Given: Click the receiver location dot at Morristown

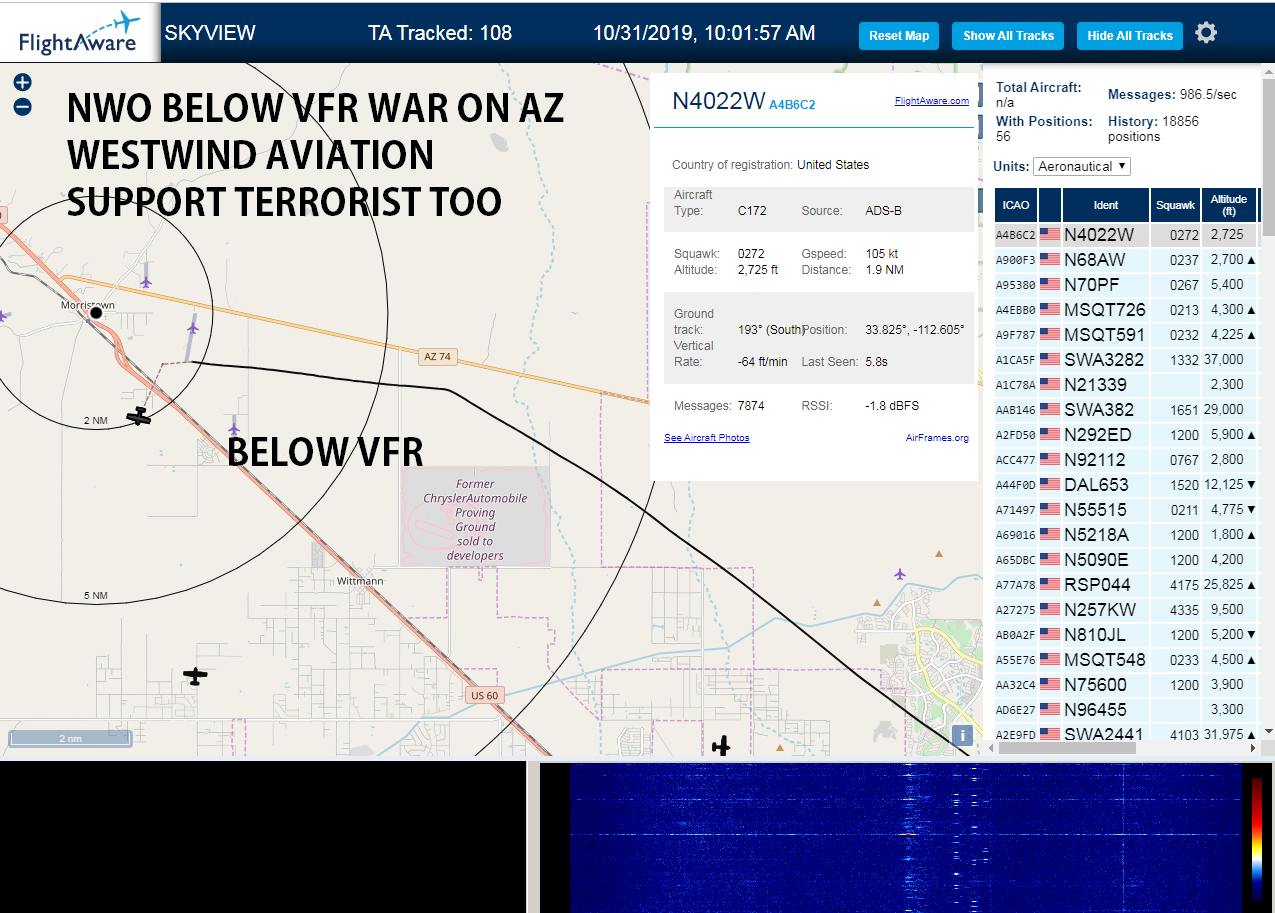Looking at the screenshot, I should (x=96, y=313).
